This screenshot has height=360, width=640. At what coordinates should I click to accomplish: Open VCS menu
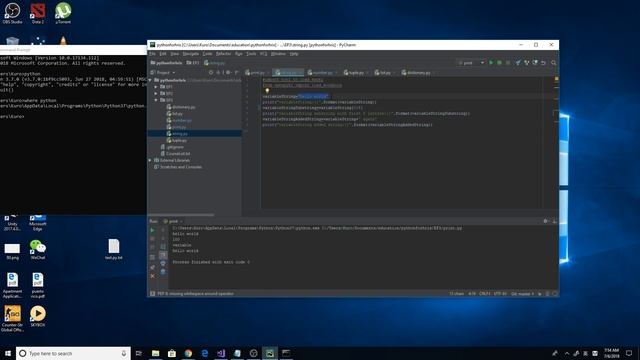coord(264,54)
